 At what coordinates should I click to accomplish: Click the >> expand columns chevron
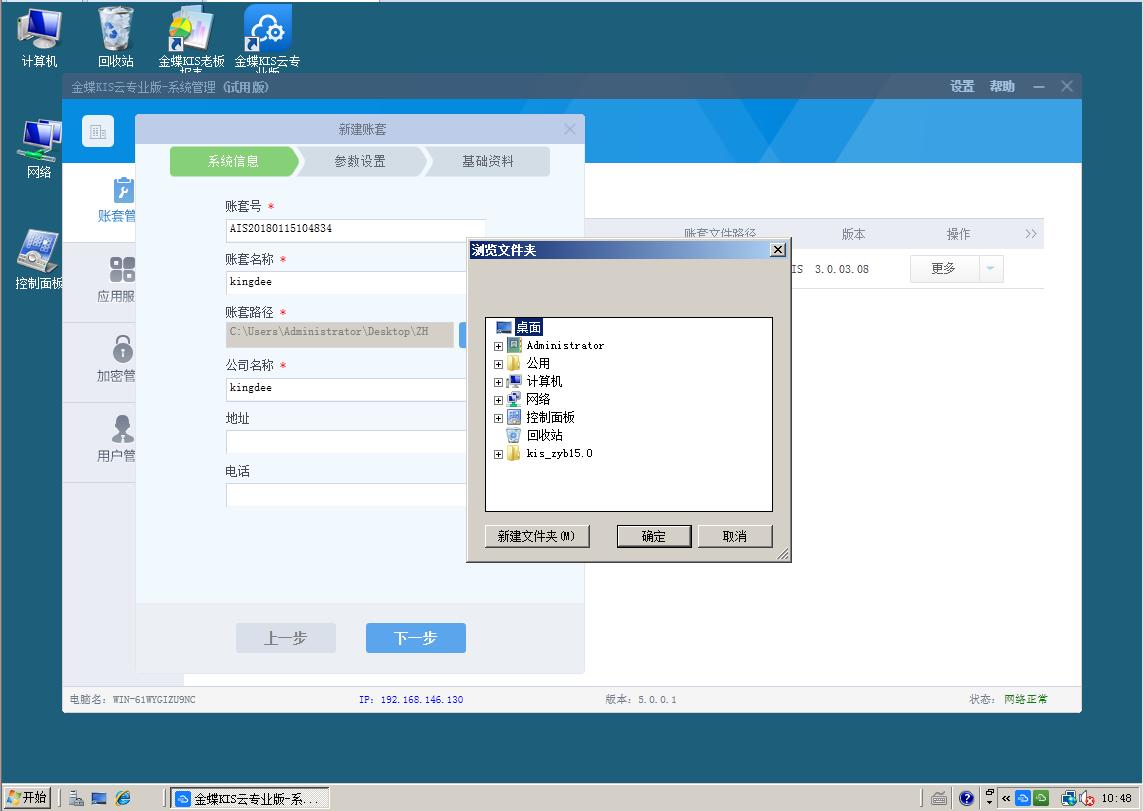1030,234
